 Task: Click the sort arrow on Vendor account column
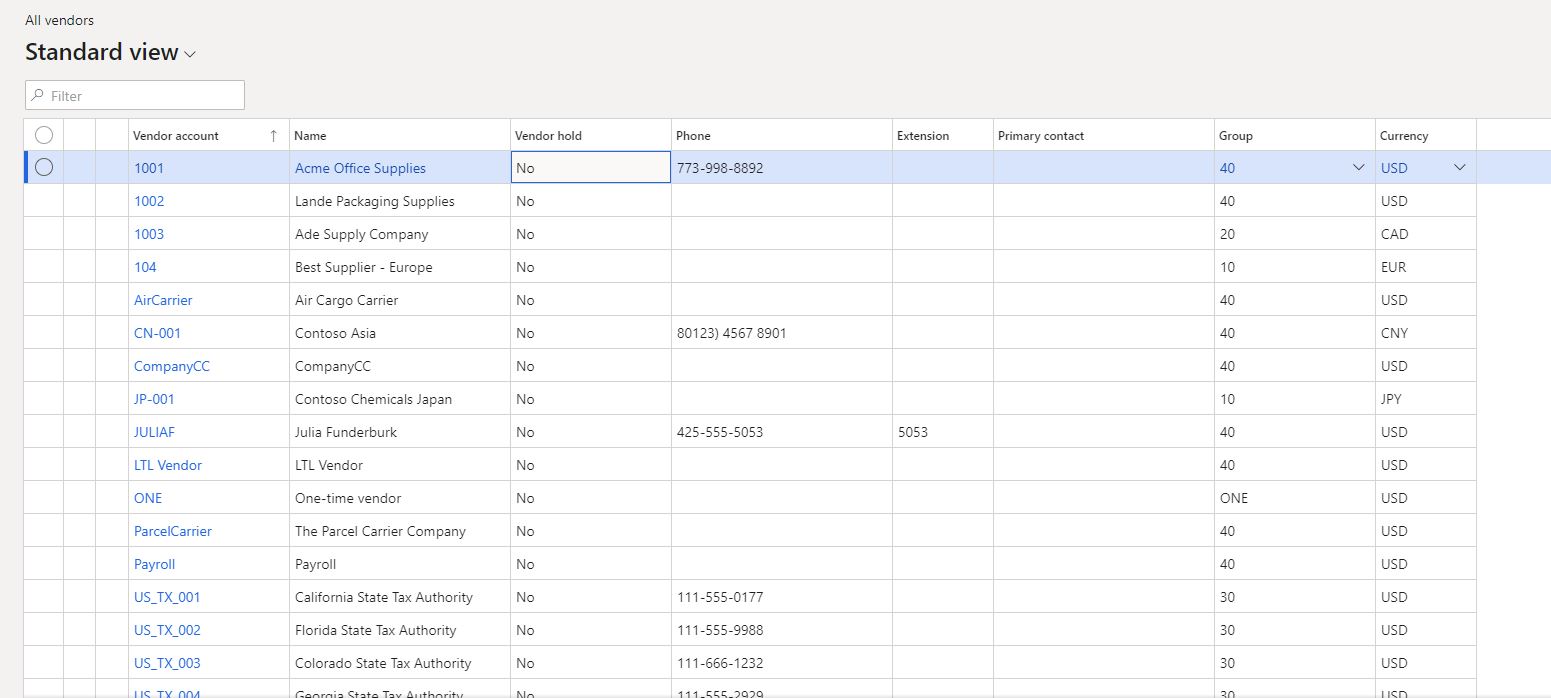tap(274, 136)
